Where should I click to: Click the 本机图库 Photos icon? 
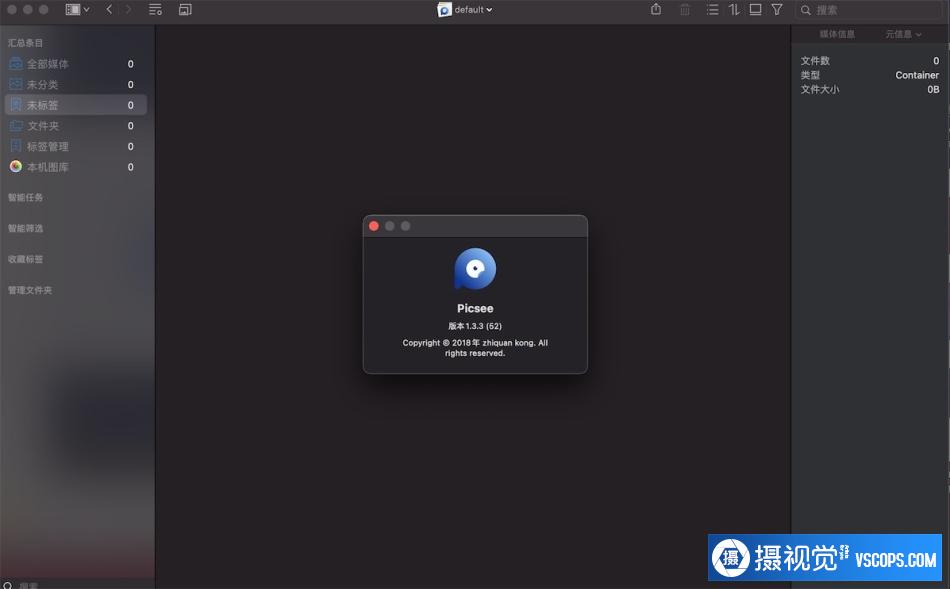[x=16, y=167]
